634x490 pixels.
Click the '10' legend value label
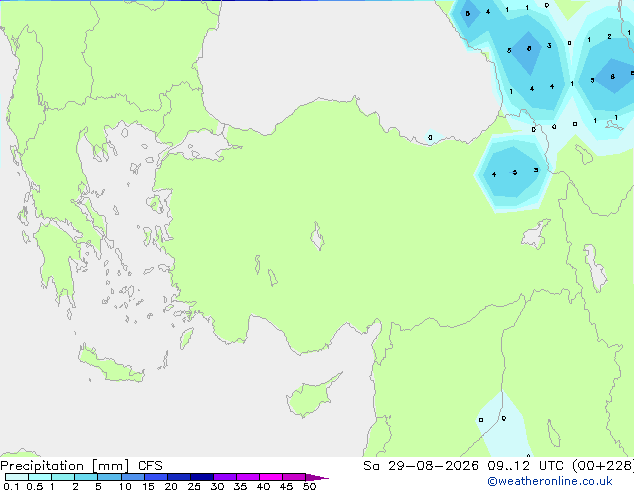tap(125, 486)
